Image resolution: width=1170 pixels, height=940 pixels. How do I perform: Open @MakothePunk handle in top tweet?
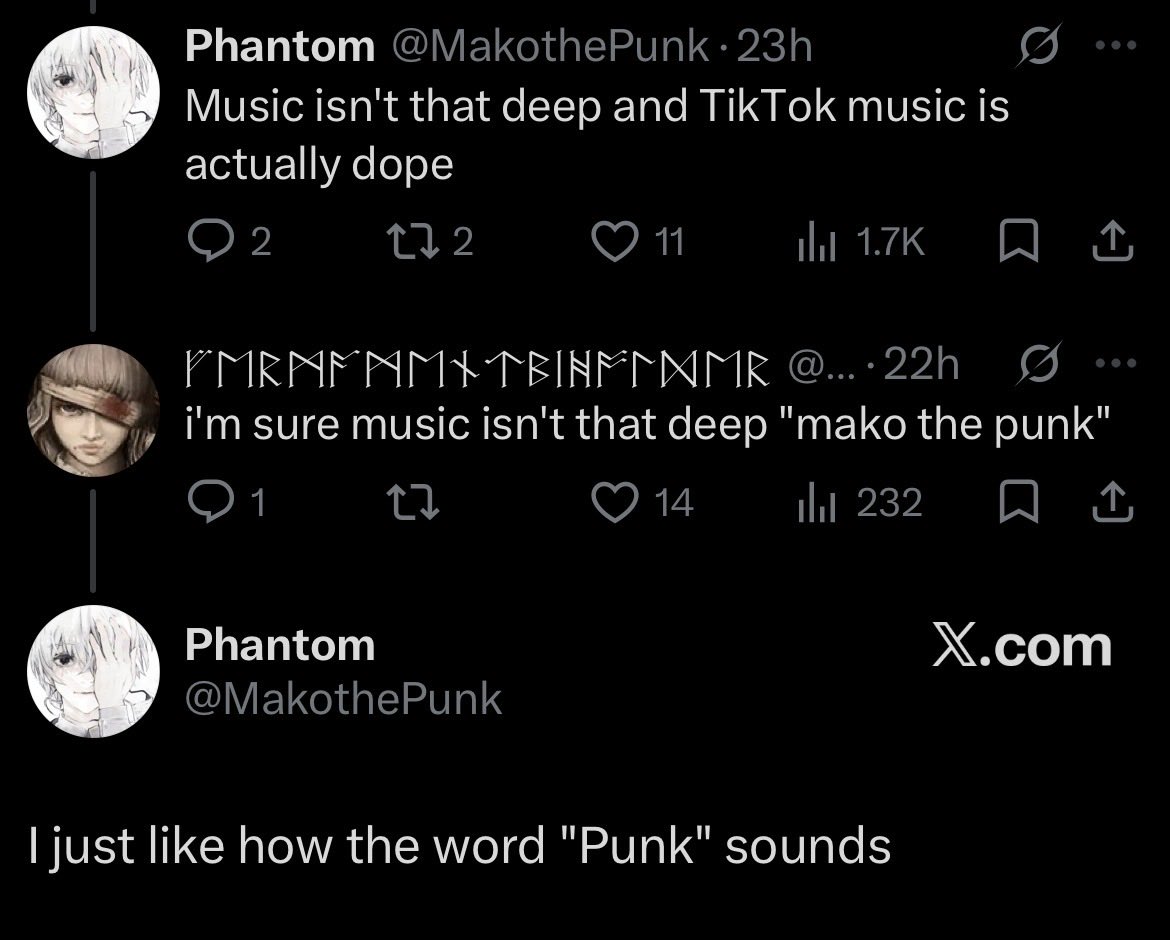(549, 46)
